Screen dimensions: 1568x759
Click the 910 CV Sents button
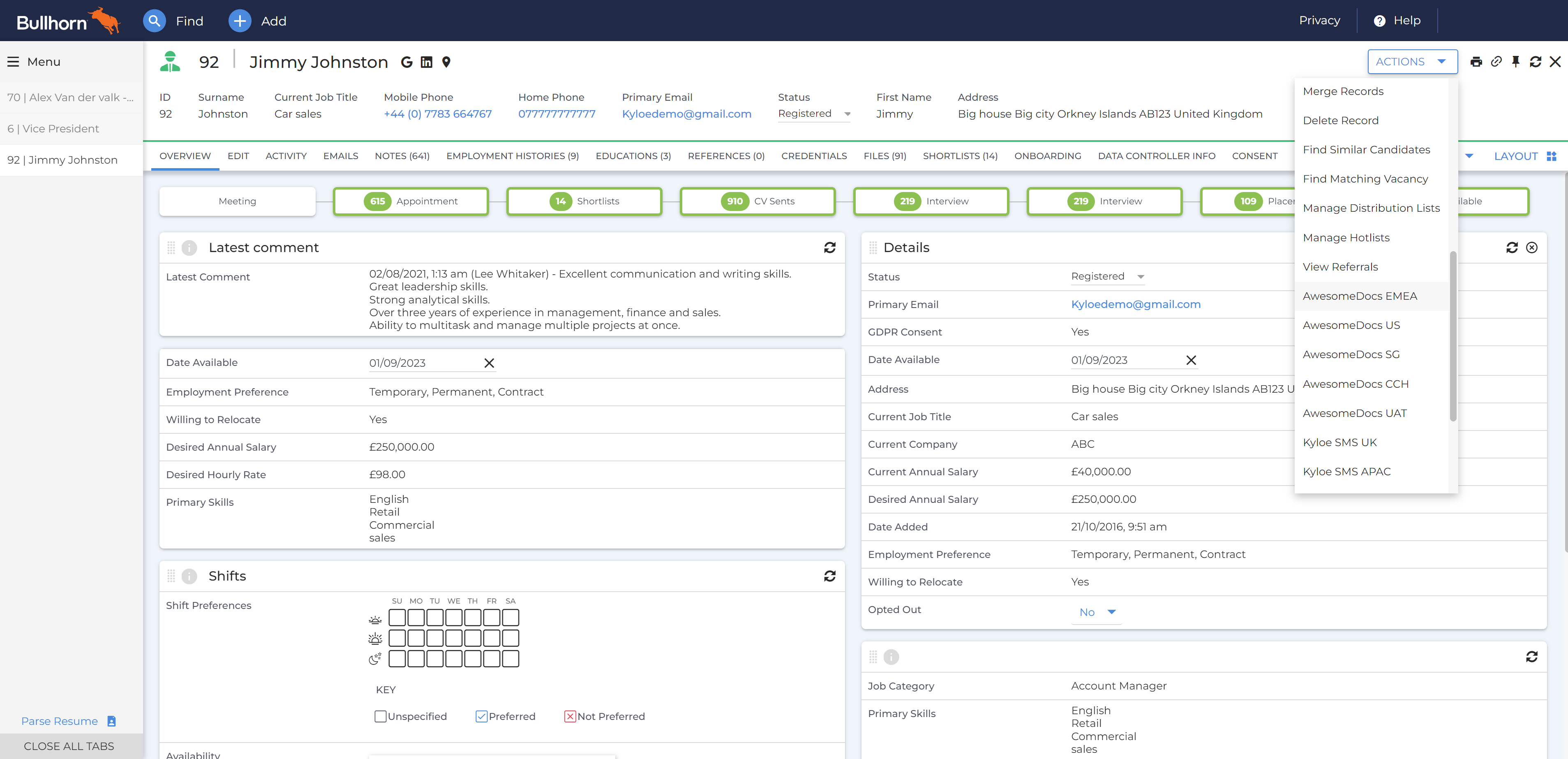pos(757,201)
